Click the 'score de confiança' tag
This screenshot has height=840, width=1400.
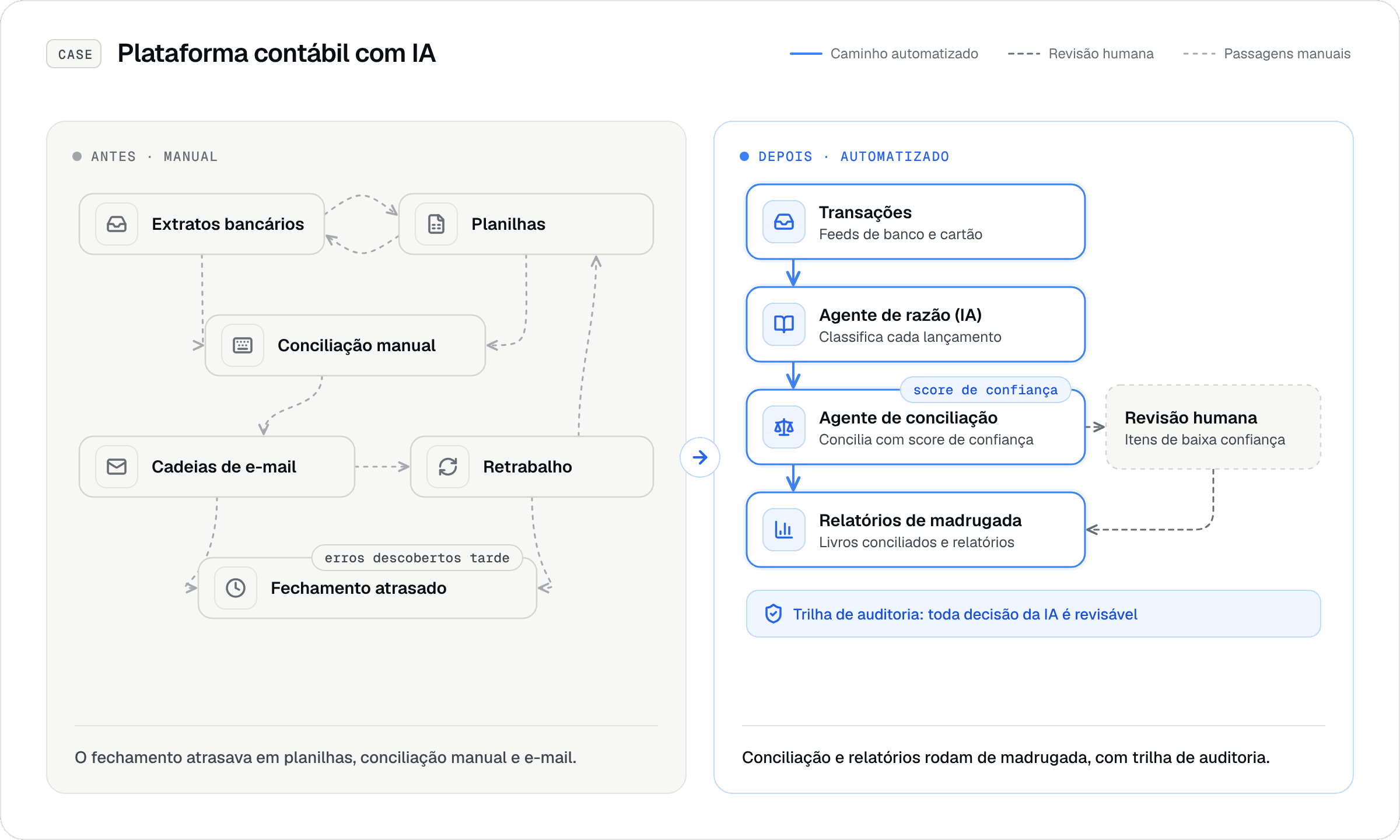[x=985, y=390]
